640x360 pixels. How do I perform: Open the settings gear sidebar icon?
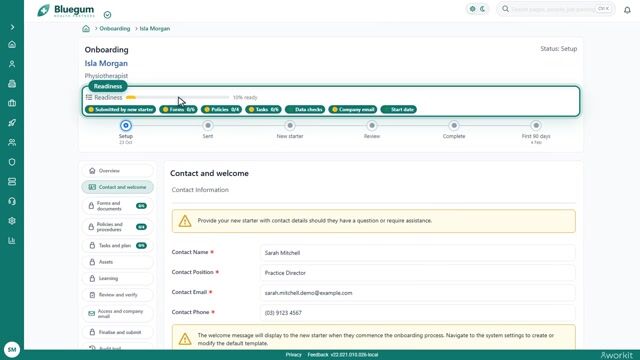point(12,221)
